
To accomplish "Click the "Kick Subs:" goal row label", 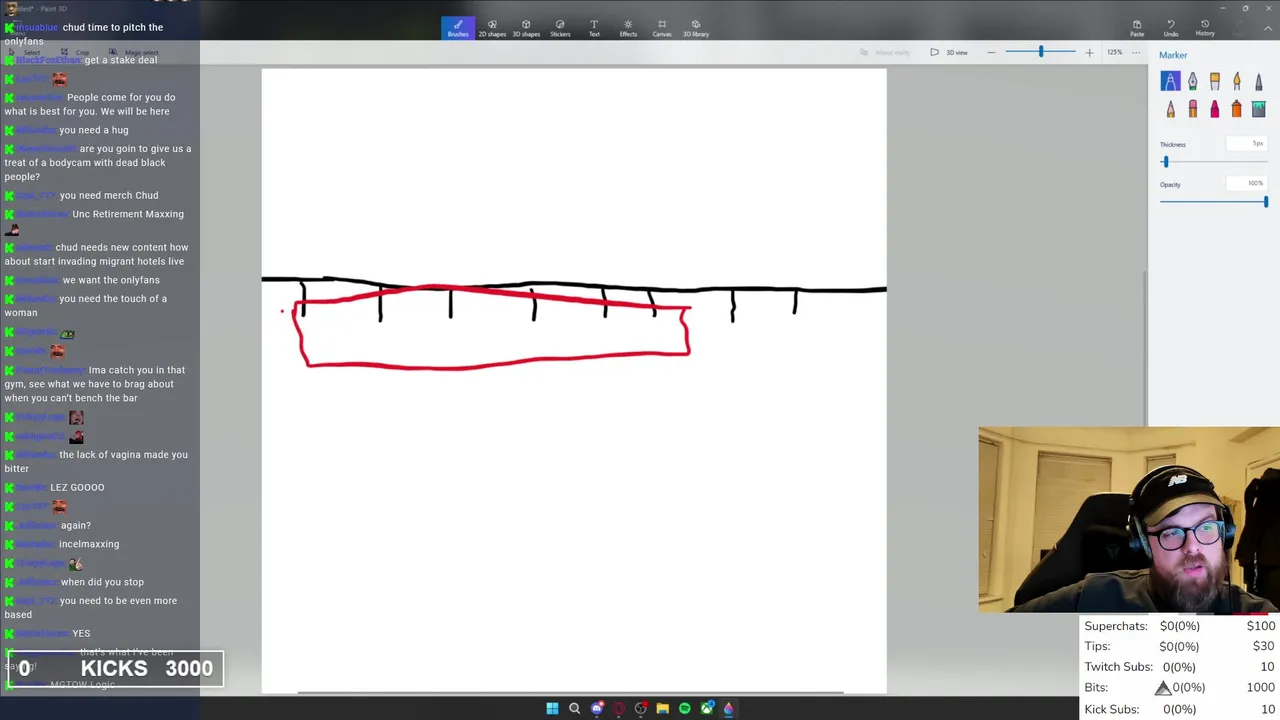I will point(1112,709).
